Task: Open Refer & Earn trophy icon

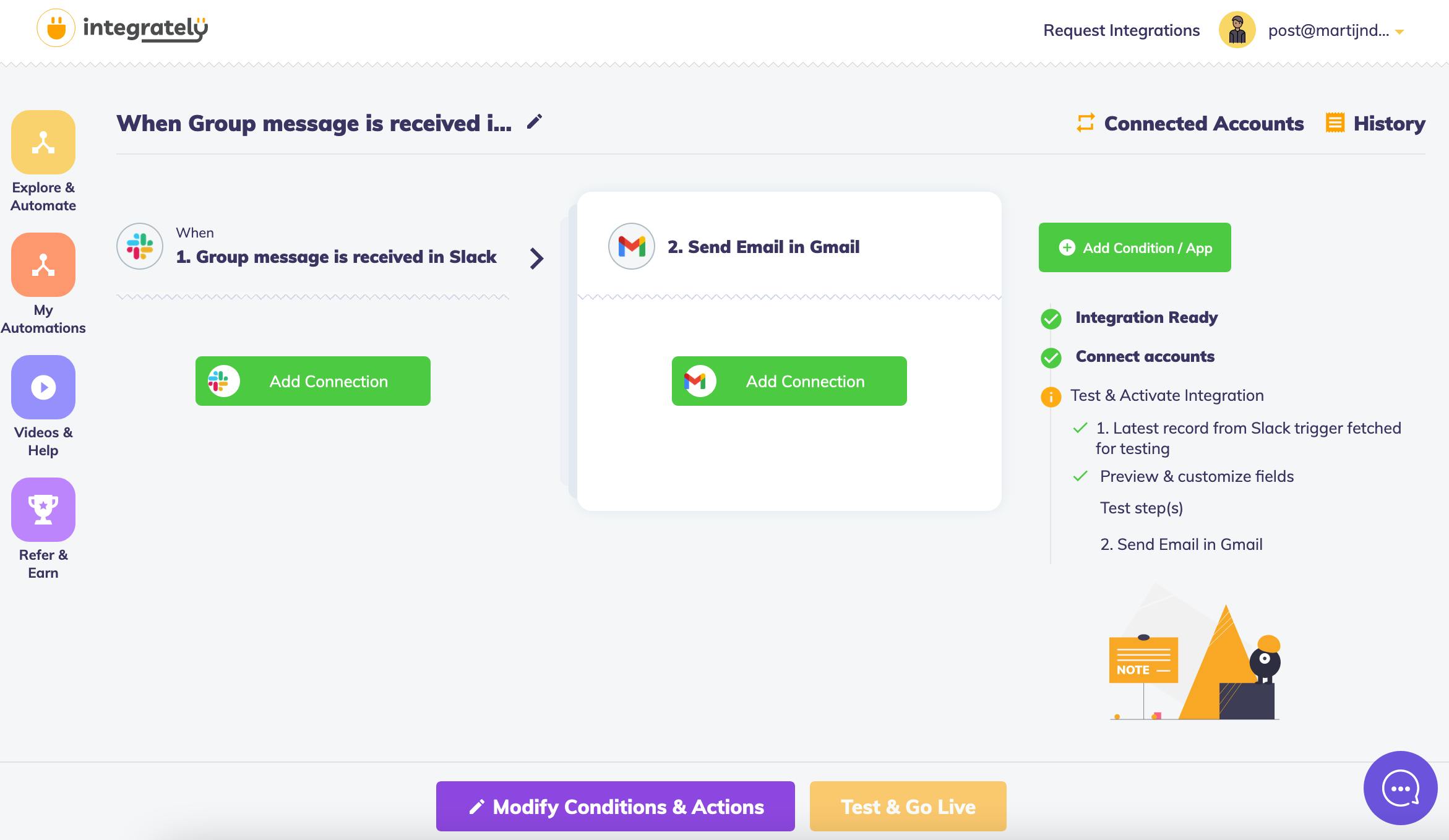Action: pyautogui.click(x=43, y=510)
